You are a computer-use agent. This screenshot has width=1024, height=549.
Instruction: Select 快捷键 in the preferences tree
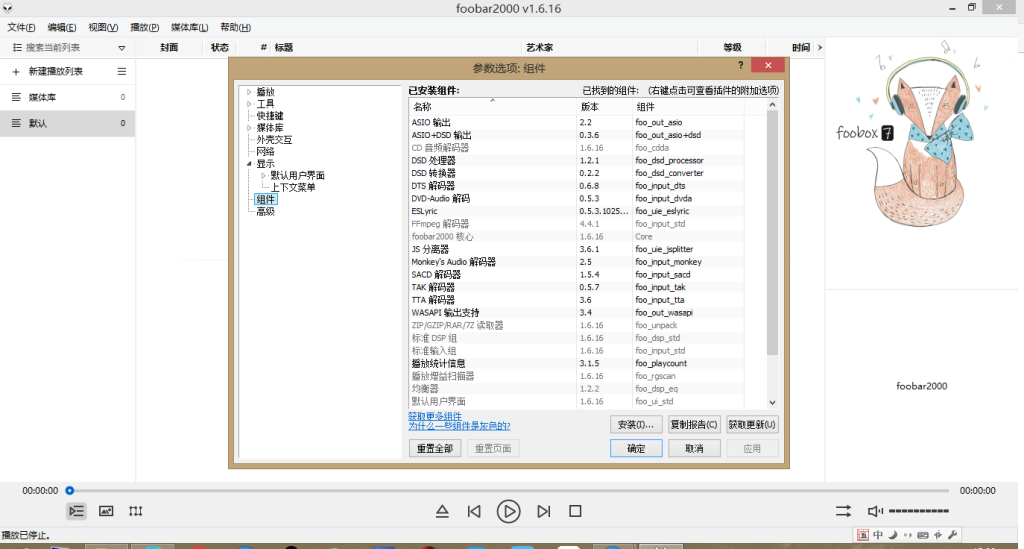click(270, 116)
